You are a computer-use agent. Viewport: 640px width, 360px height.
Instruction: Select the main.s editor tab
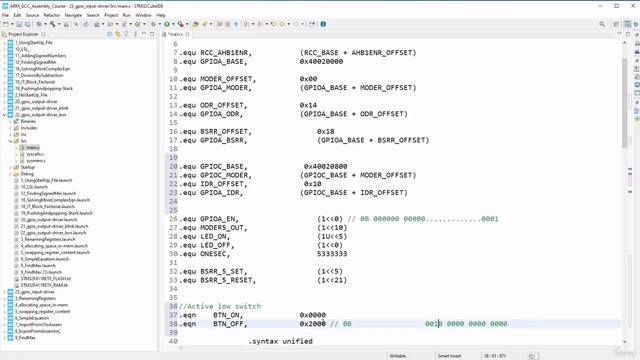(x=175, y=34)
